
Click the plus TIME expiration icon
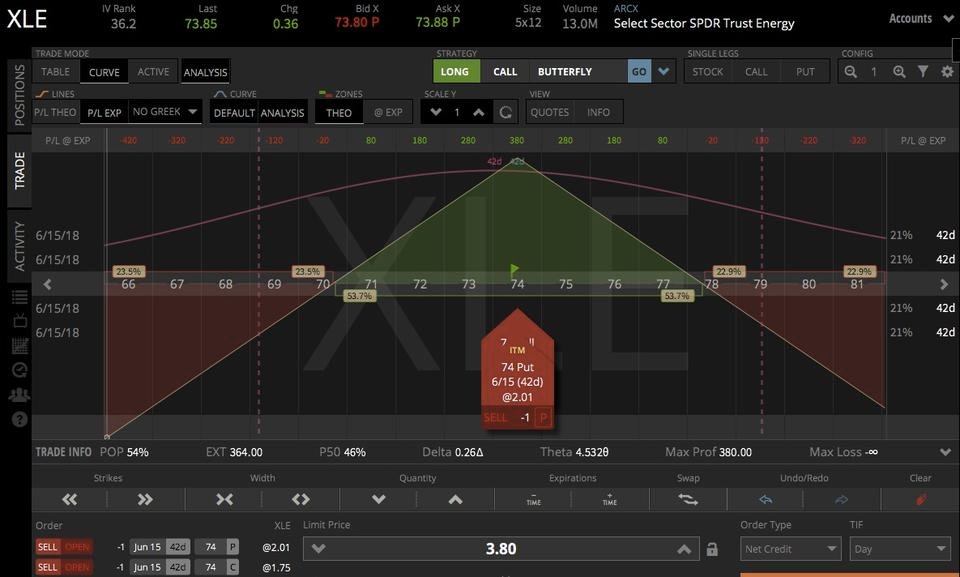pos(609,500)
